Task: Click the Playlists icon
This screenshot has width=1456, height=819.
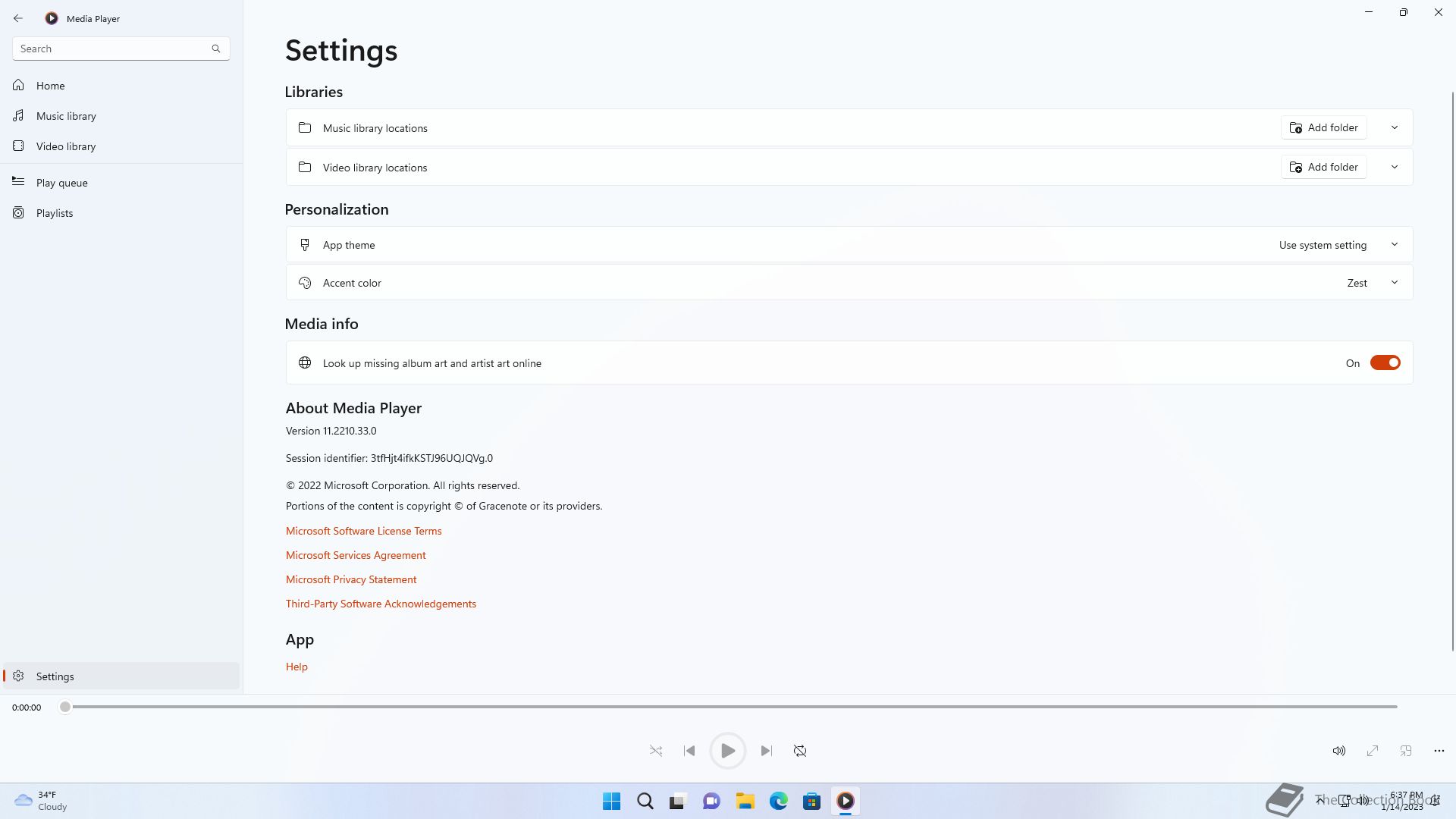Action: [x=18, y=213]
